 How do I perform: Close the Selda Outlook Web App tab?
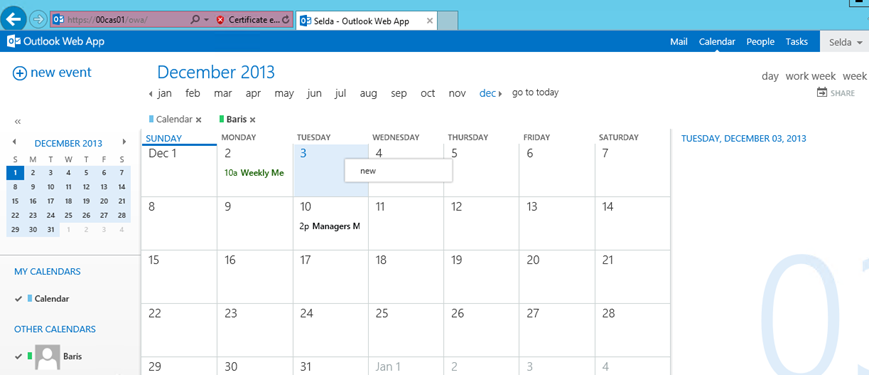coord(430,21)
